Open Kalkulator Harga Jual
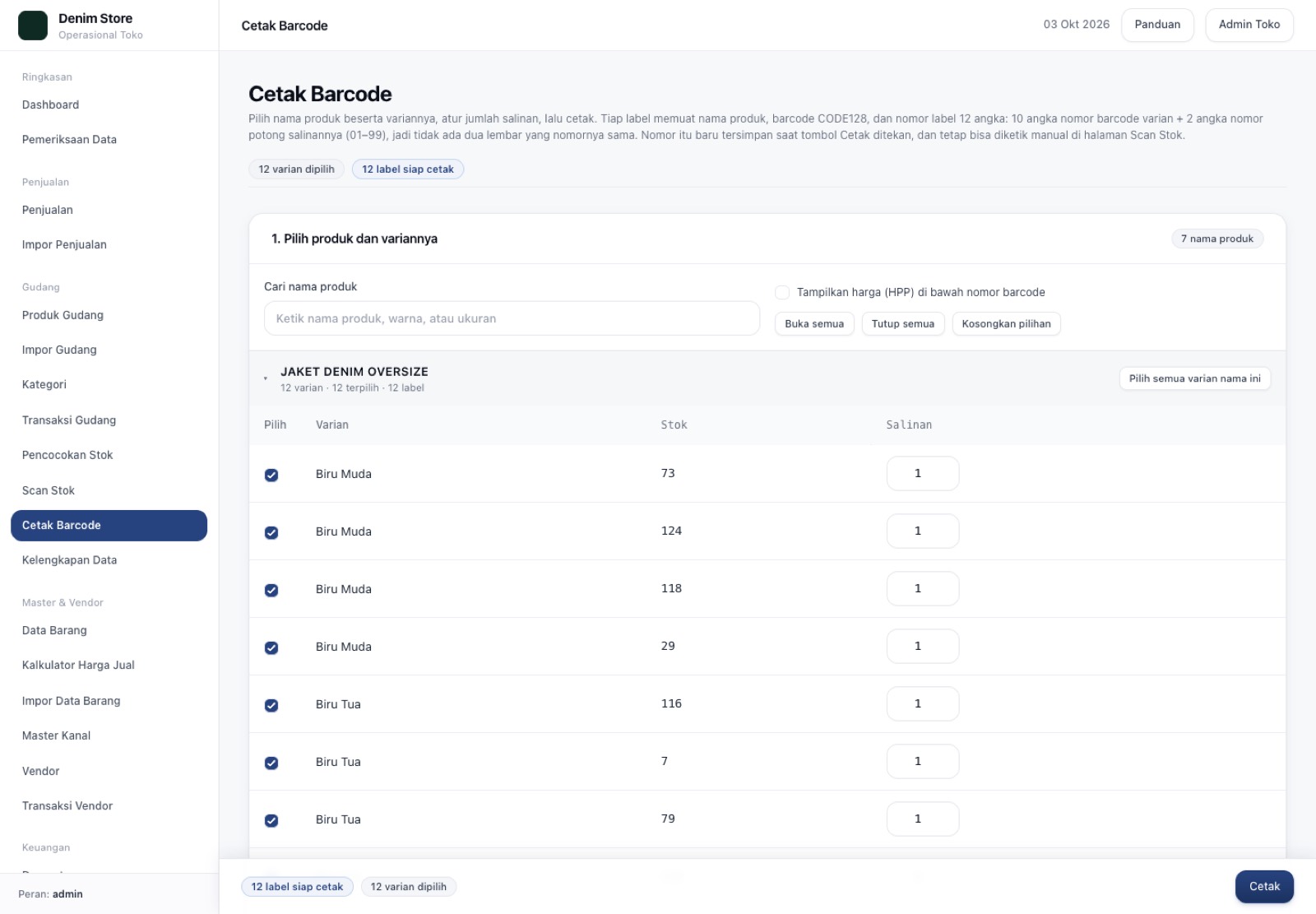The height and width of the screenshot is (914, 1316). click(109, 665)
